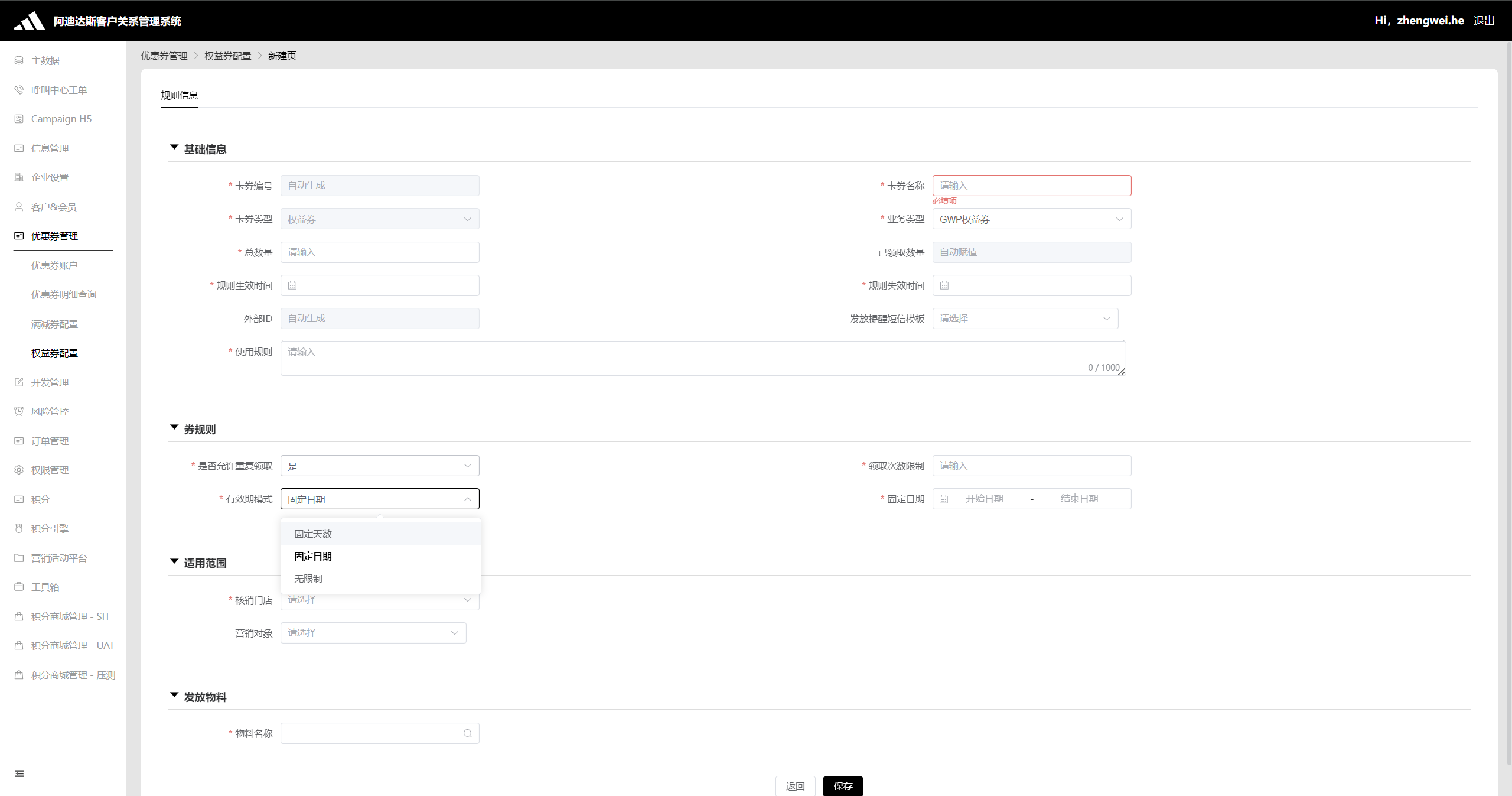The image size is (1512, 796).
Task: Click the 优惠券管理 coupon icon
Action: pos(19,236)
